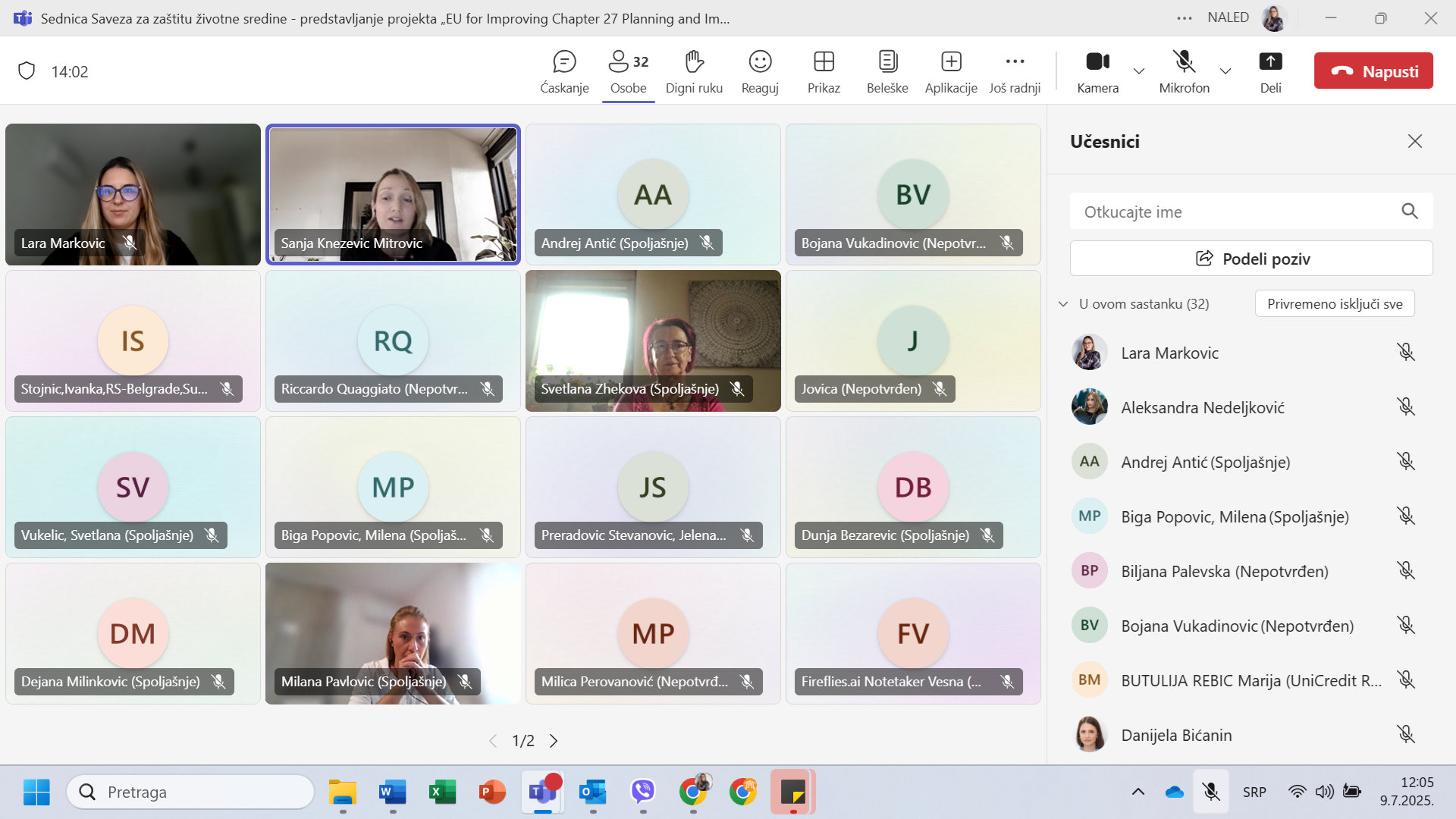Toggle mic for Biga Popovic, Milena in list
Screen dimensions: 1456x819
[1405, 516]
